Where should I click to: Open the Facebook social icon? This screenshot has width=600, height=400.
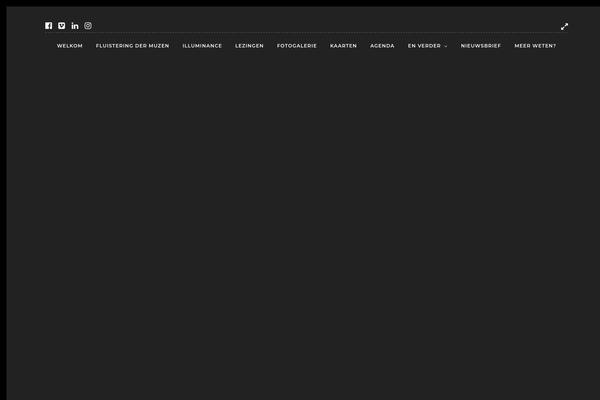pyautogui.click(x=49, y=26)
